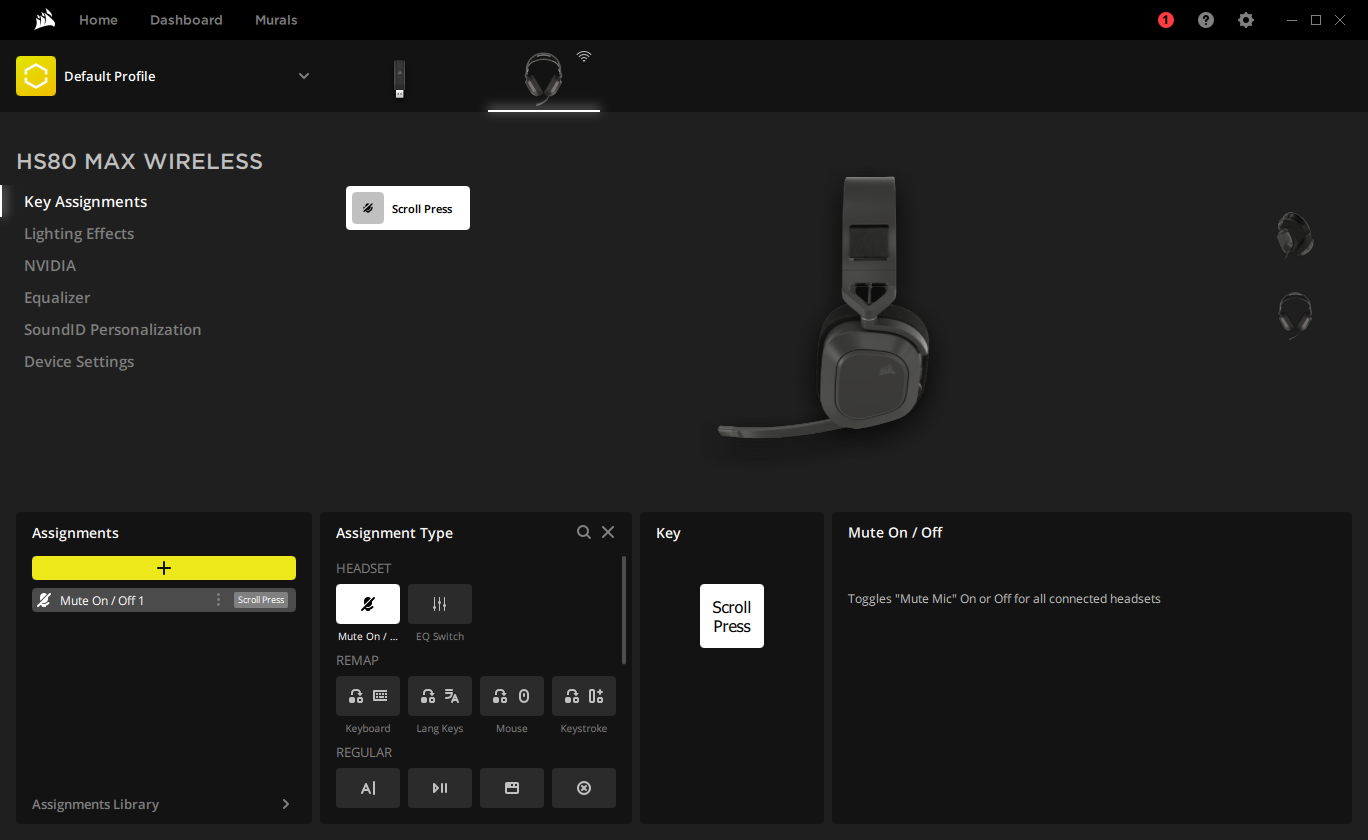Image resolution: width=1368 pixels, height=840 pixels.
Task: Click the search icon in Assignment Type
Action: (584, 533)
